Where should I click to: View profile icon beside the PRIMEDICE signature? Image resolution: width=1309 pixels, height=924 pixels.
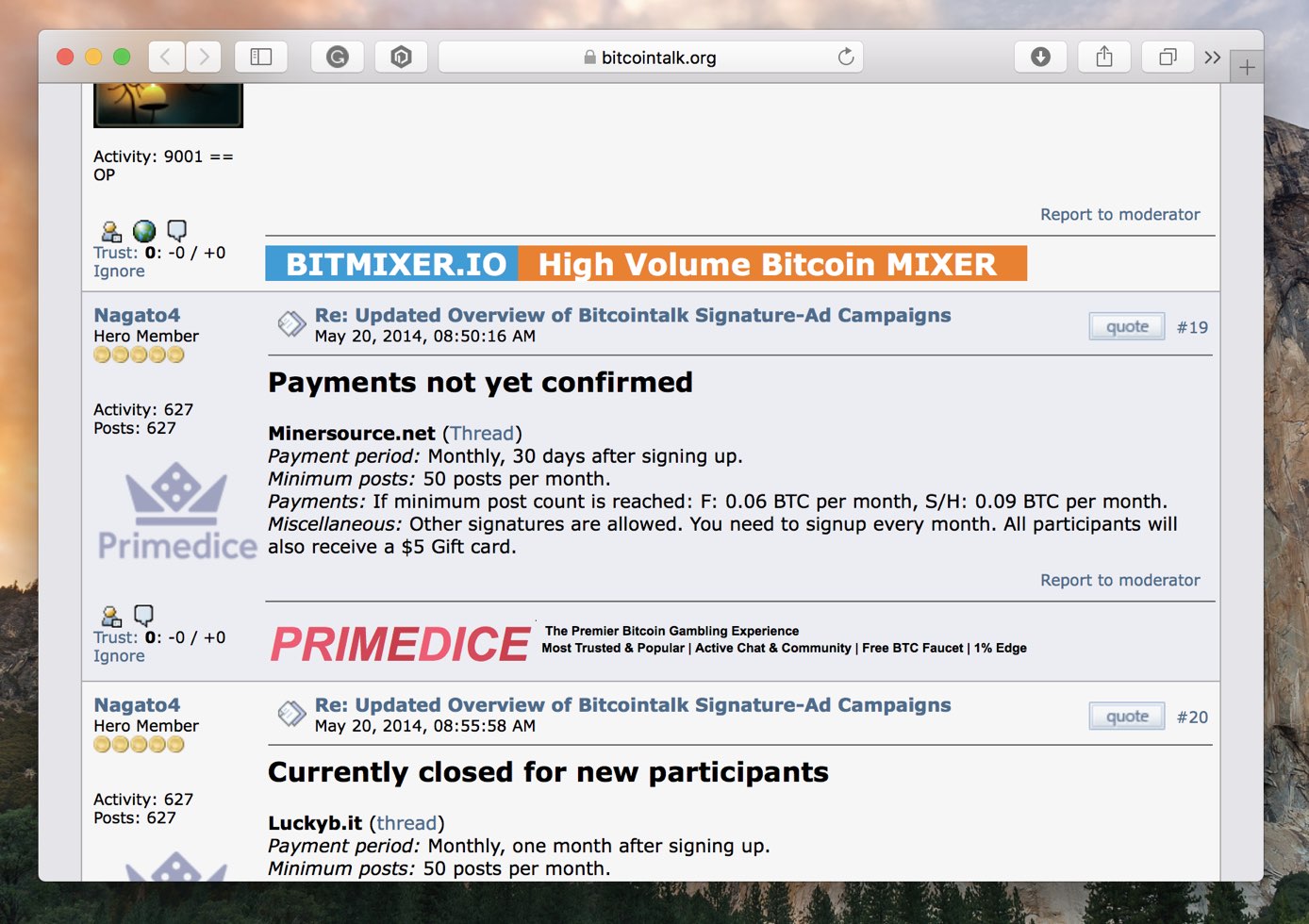coord(111,616)
